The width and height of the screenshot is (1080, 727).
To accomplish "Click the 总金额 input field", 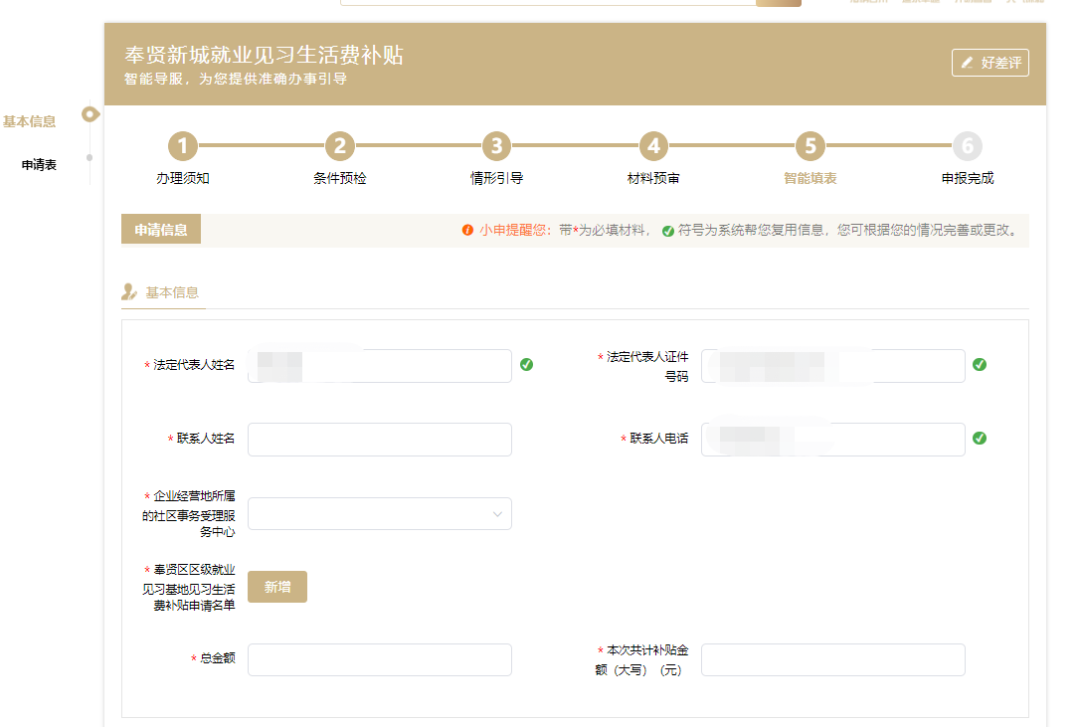I will tap(379, 659).
